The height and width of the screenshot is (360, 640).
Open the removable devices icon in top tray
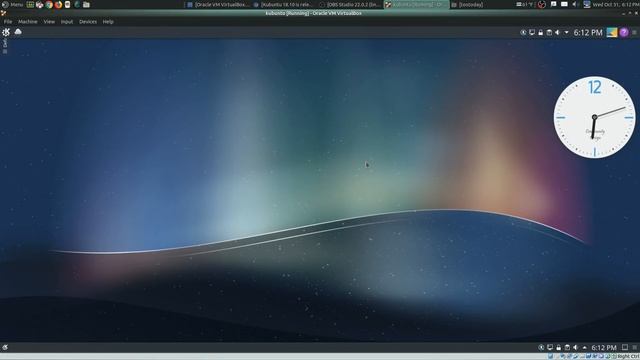pos(549,32)
